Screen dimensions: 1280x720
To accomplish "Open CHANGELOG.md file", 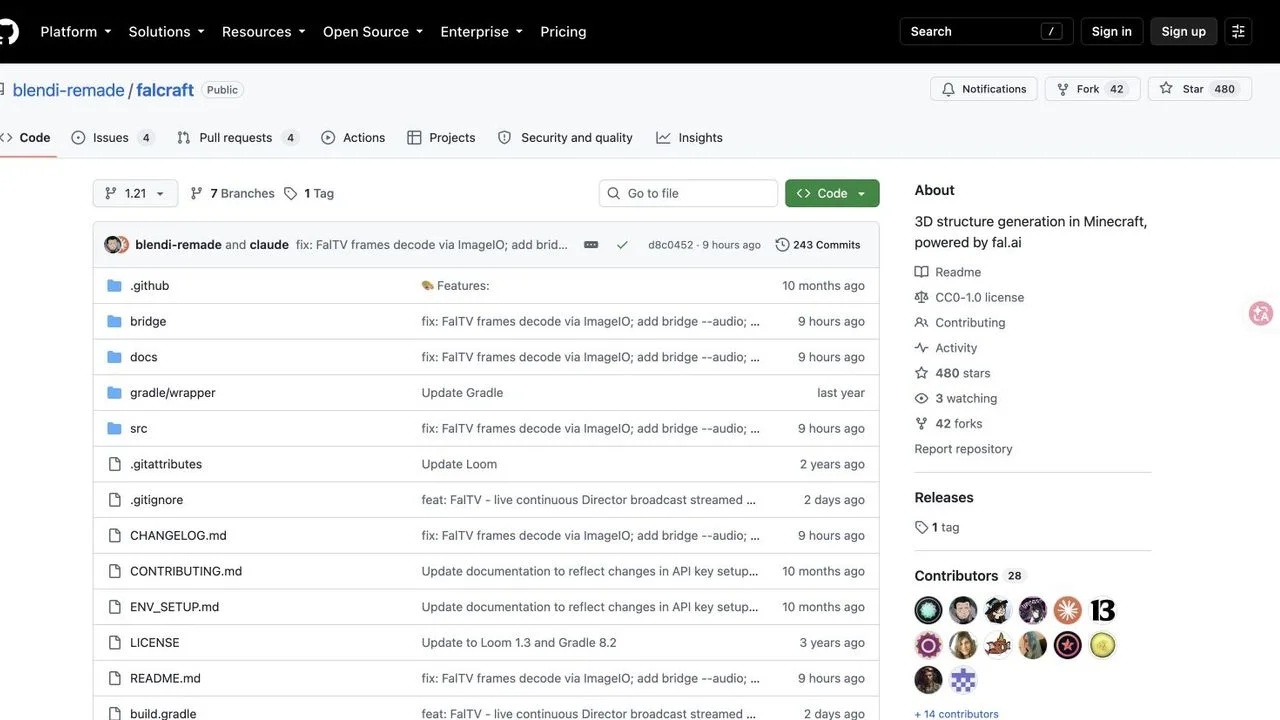I will [x=178, y=536].
